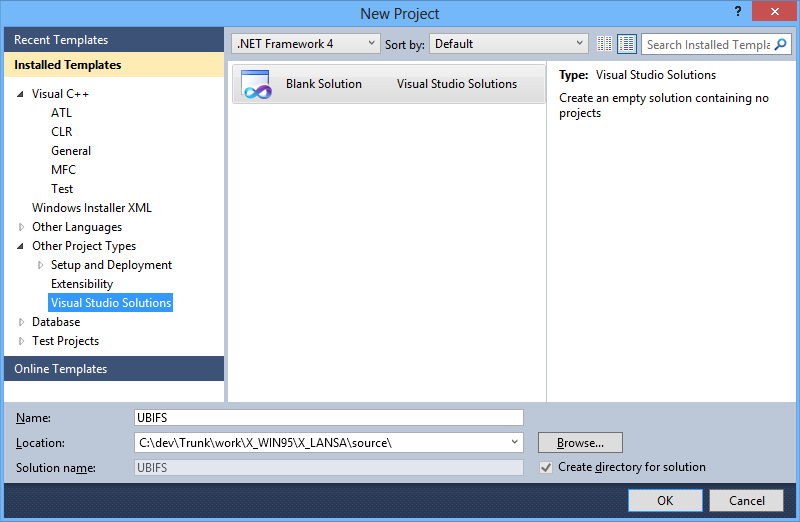800x522 pixels.
Task: Expand the Test Projects tree node
Action: (x=21, y=341)
